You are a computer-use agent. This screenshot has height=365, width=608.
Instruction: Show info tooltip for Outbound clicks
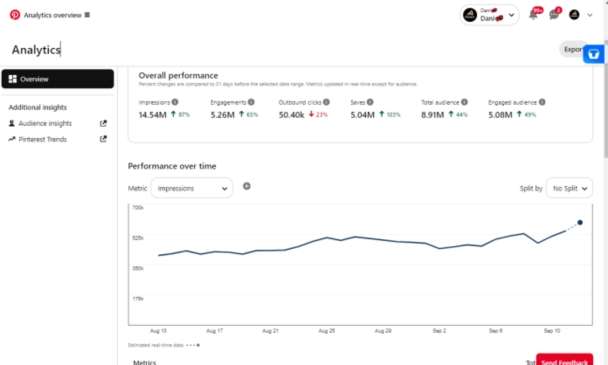pos(326,102)
